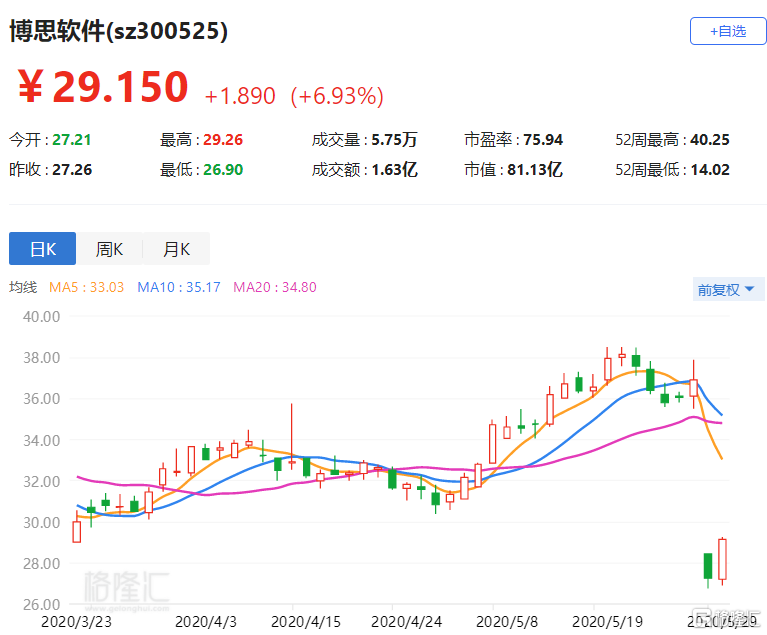The image size is (767, 635).
Task: Click the MA5 : 33.03 legend label
Action: pos(87,287)
